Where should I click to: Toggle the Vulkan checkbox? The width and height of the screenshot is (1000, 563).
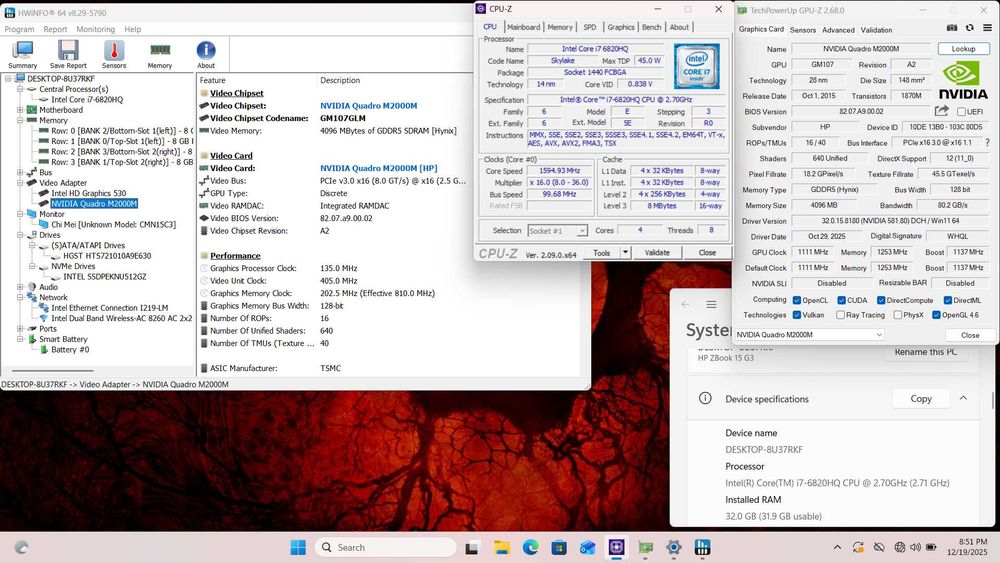797,315
